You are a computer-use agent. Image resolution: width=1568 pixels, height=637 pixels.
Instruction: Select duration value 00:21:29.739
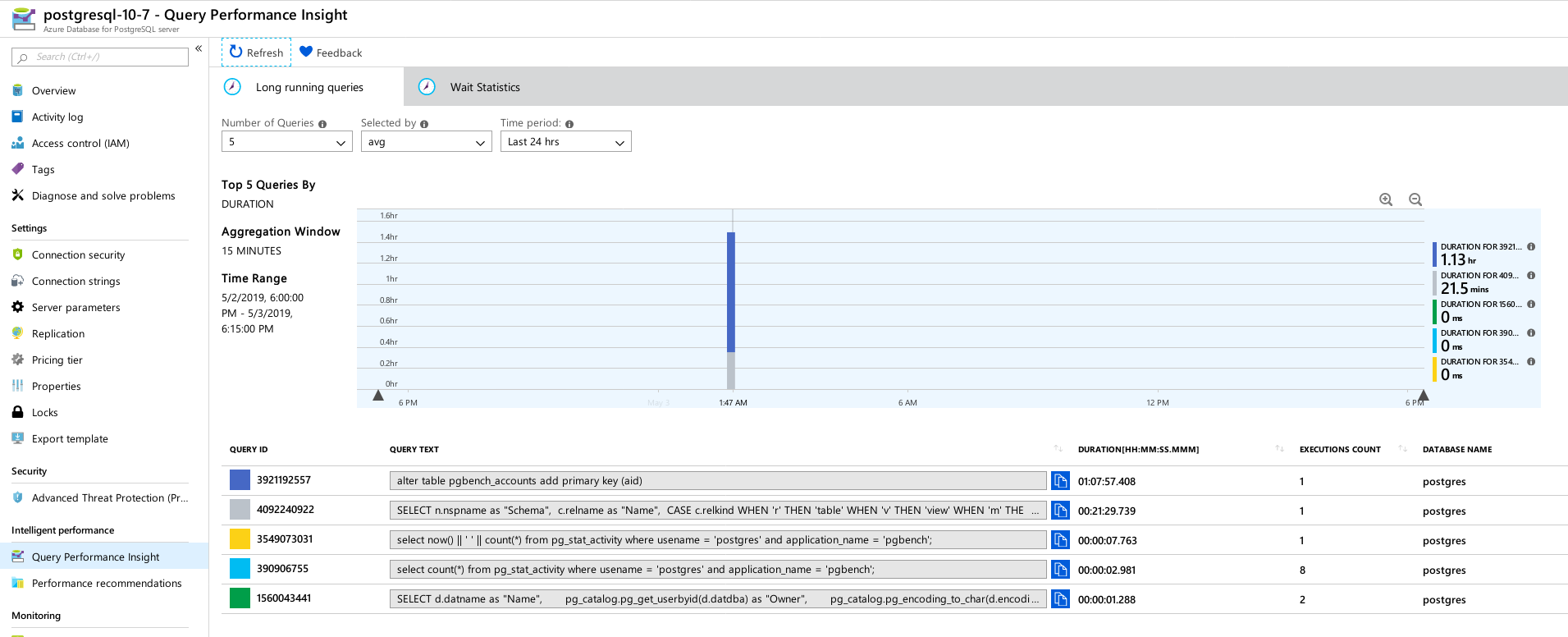(x=1107, y=511)
